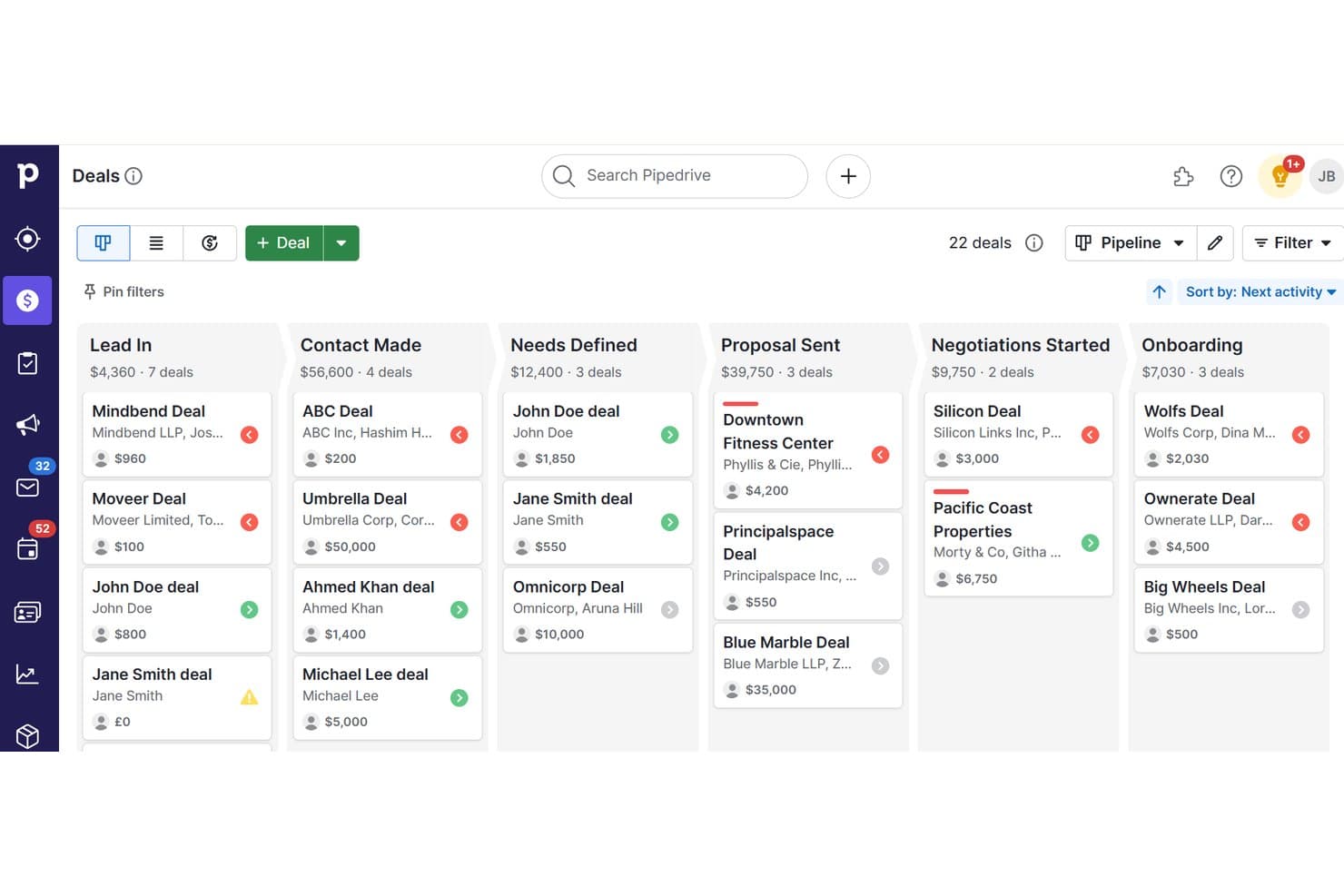Image resolution: width=1344 pixels, height=896 pixels.
Task: Open the Activities calendar icon with 52 badge
Action: pos(27,549)
